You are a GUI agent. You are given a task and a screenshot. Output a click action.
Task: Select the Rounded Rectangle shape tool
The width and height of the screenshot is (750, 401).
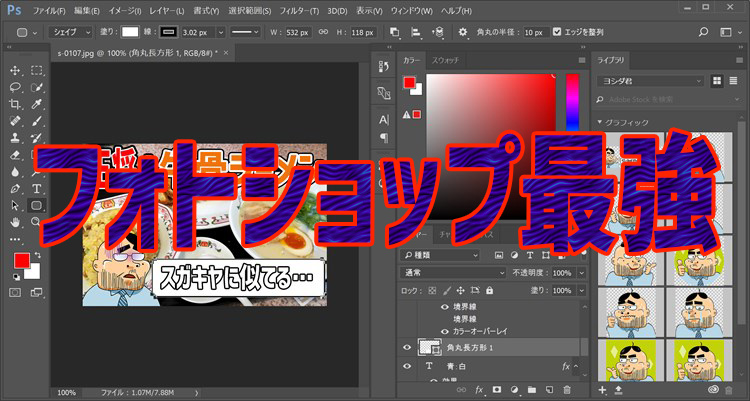coord(36,205)
